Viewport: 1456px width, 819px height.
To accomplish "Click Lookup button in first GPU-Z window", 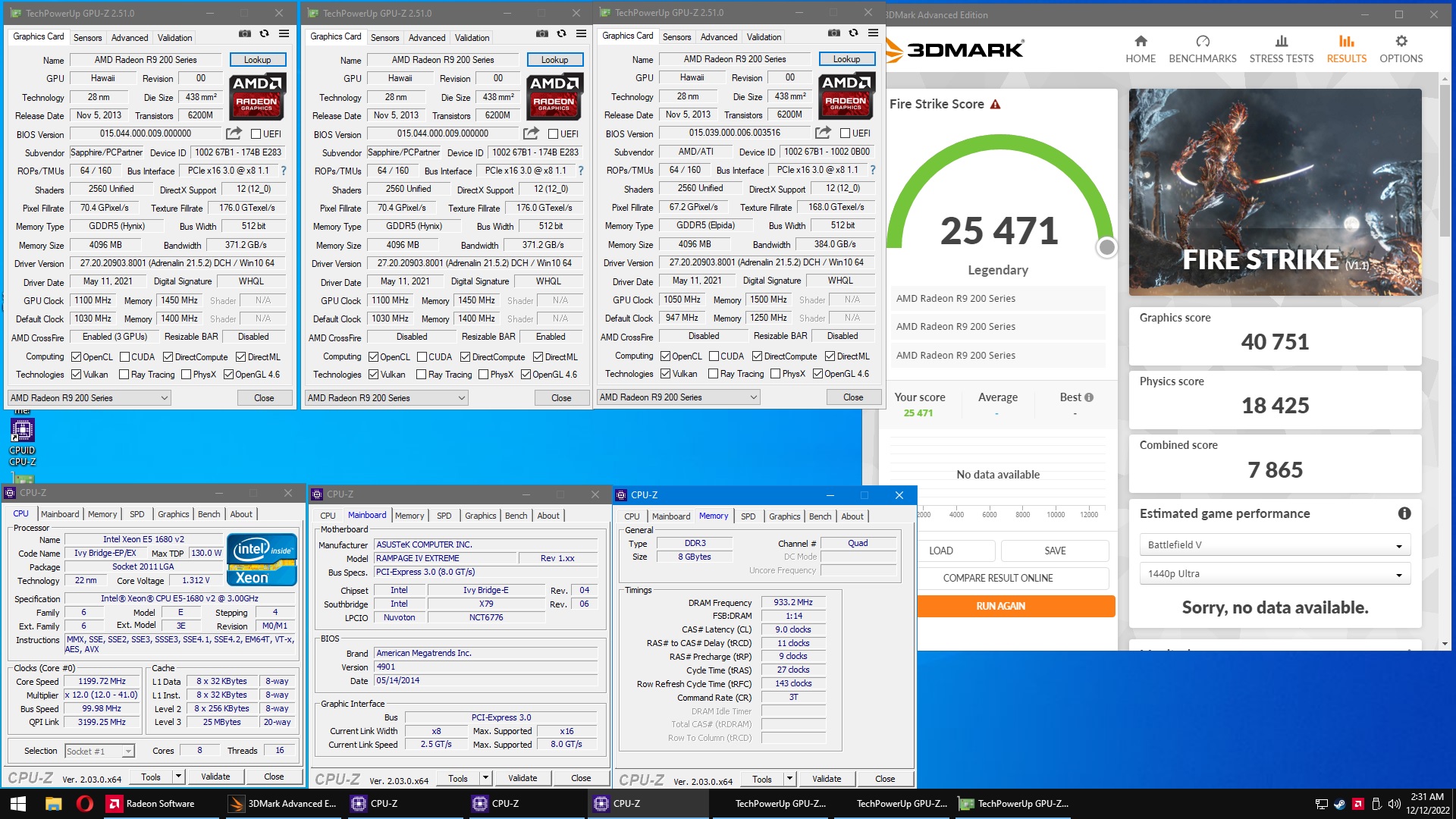I will [257, 60].
